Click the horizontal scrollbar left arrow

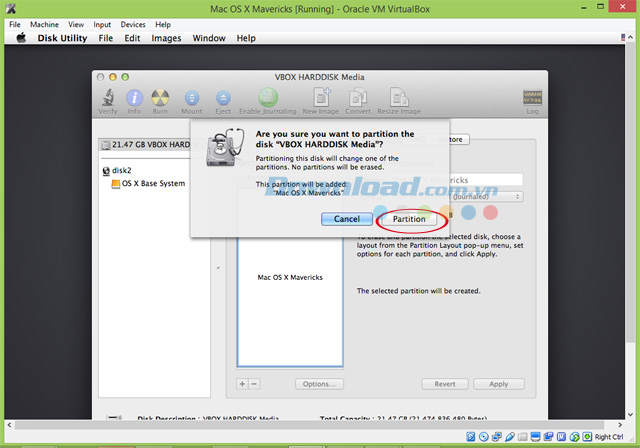(9, 425)
